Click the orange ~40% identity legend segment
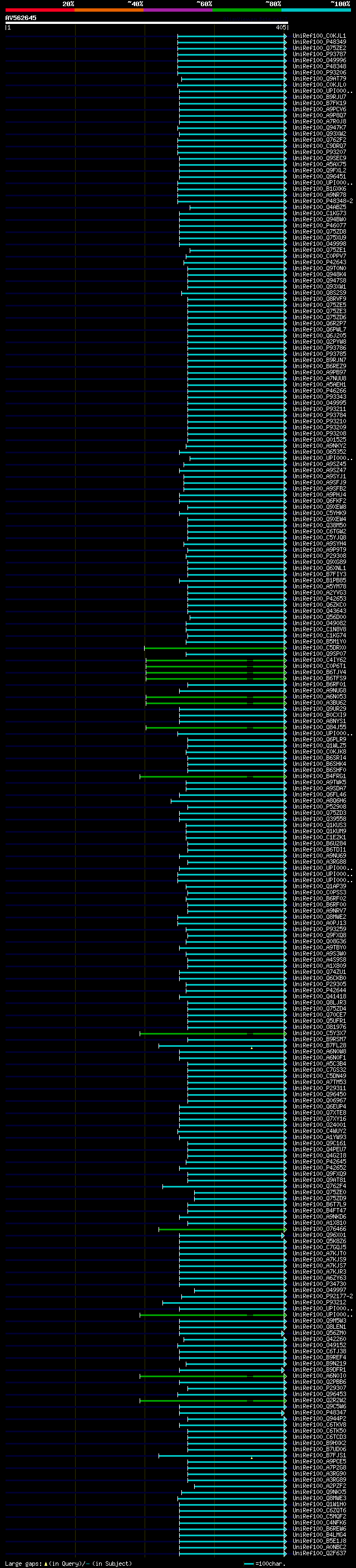This screenshot has height=1568, width=356. click(x=110, y=10)
